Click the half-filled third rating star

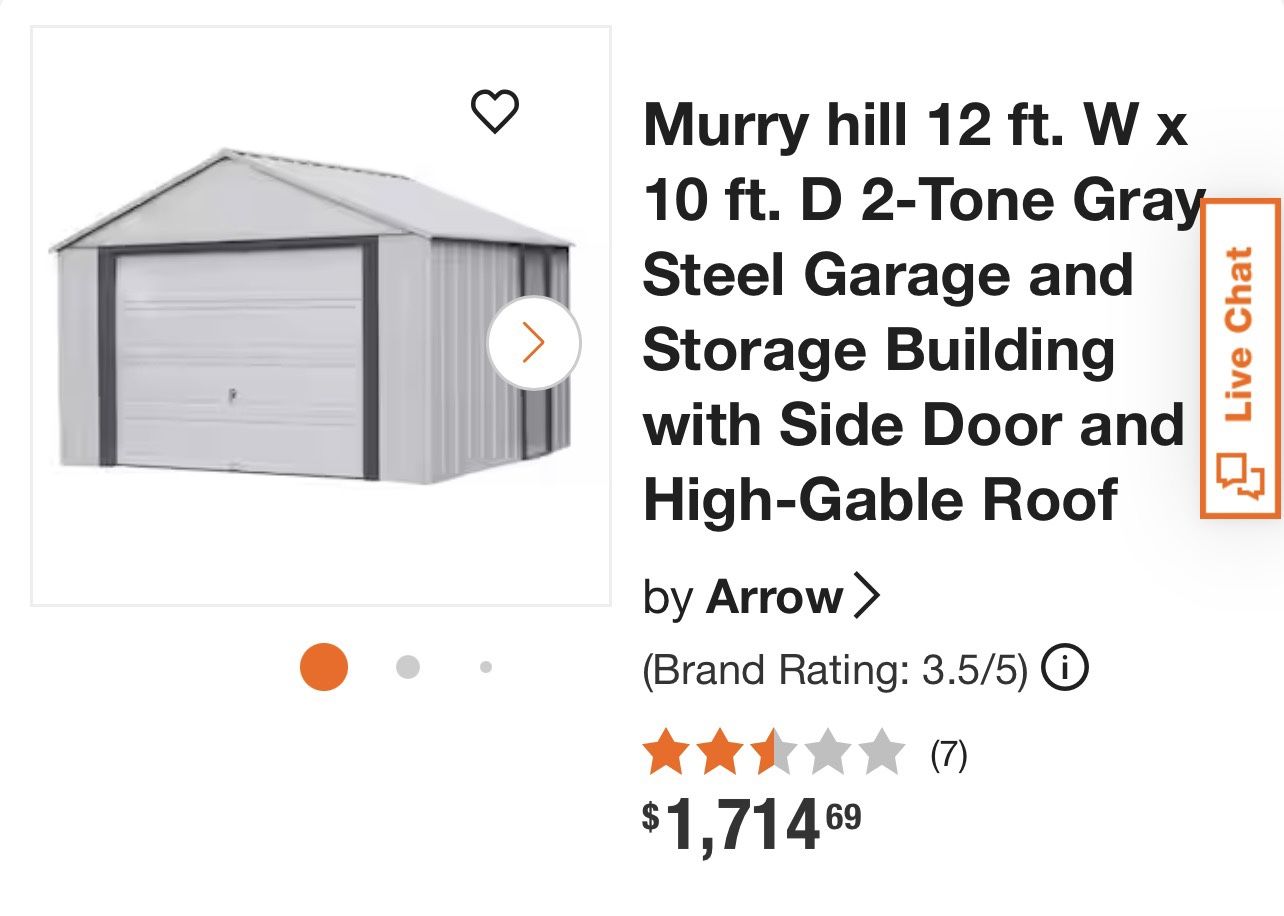click(x=771, y=753)
